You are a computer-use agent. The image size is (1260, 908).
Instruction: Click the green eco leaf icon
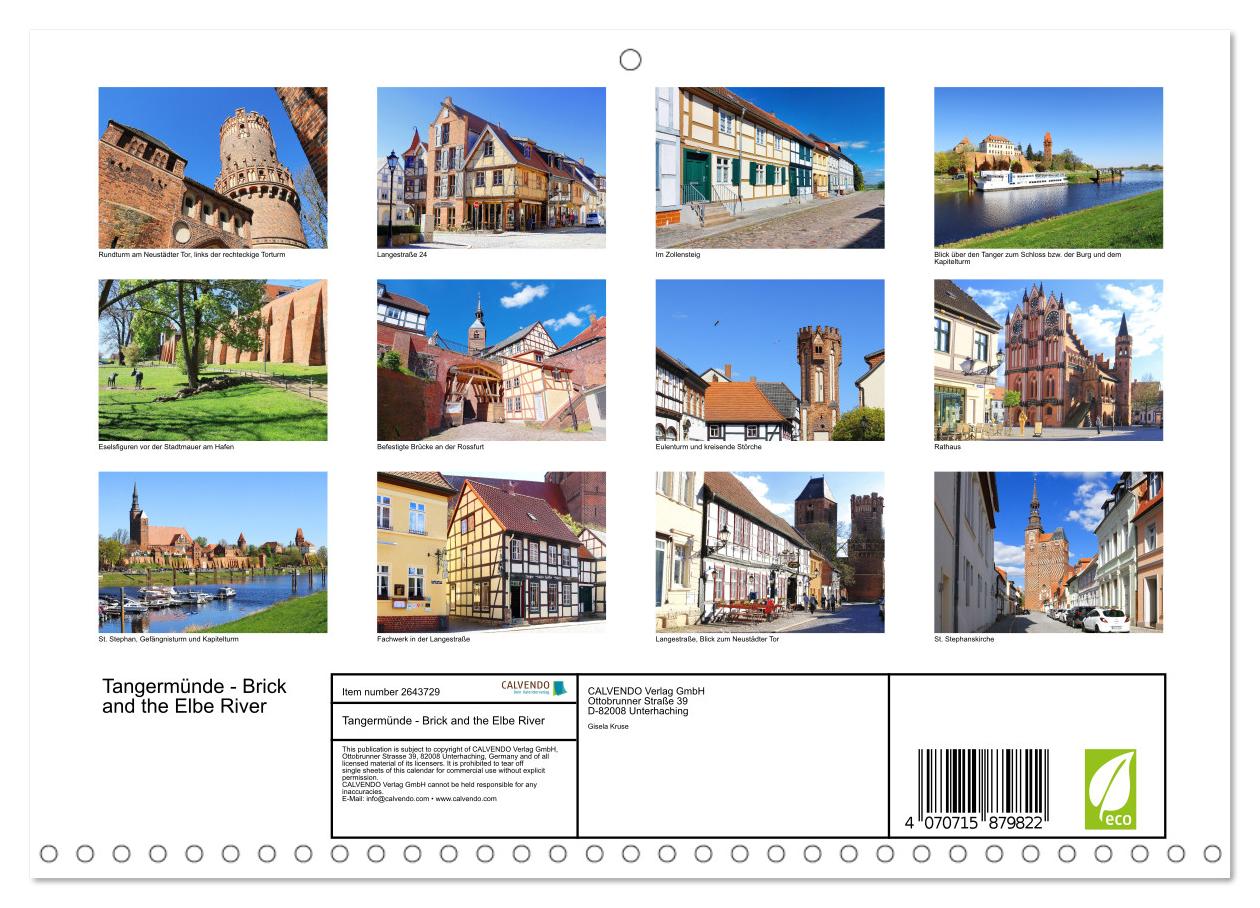click(1110, 789)
